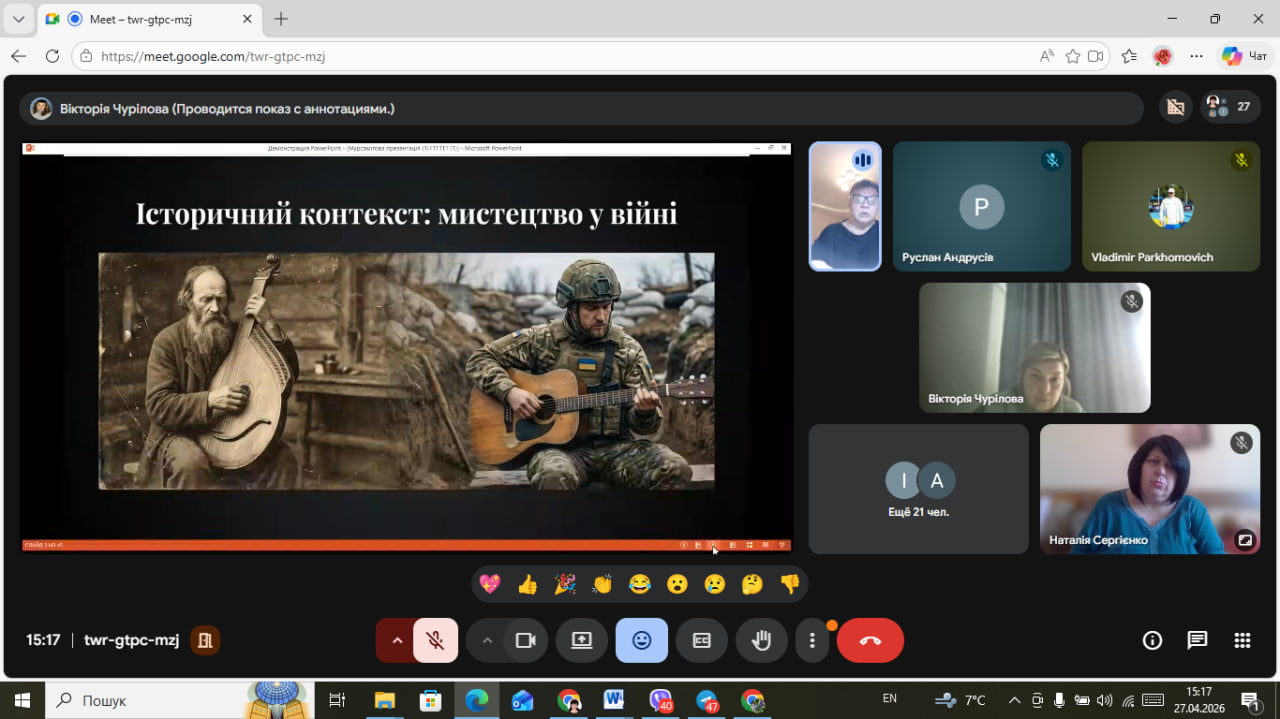Unmute the microphone
Image resolution: width=1280 pixels, height=719 pixels.
pyautogui.click(x=435, y=641)
